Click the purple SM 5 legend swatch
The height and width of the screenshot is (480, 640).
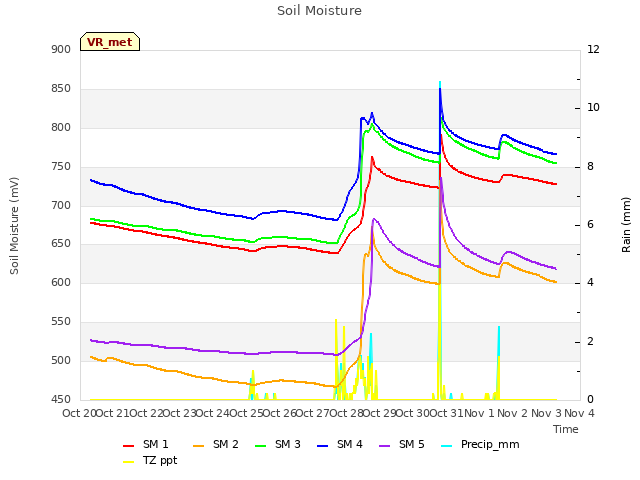(385, 446)
